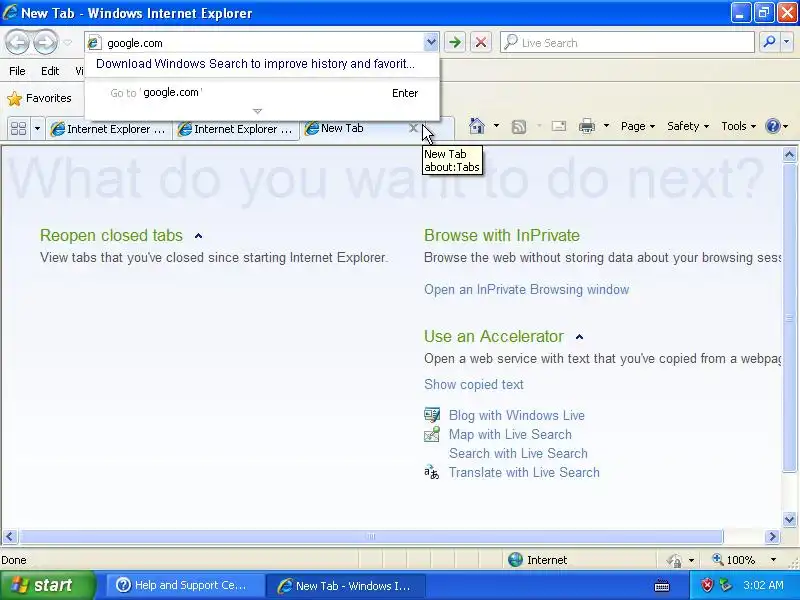Click inside the Live Search box
Image resolution: width=800 pixels, height=600 pixels.
[627, 42]
